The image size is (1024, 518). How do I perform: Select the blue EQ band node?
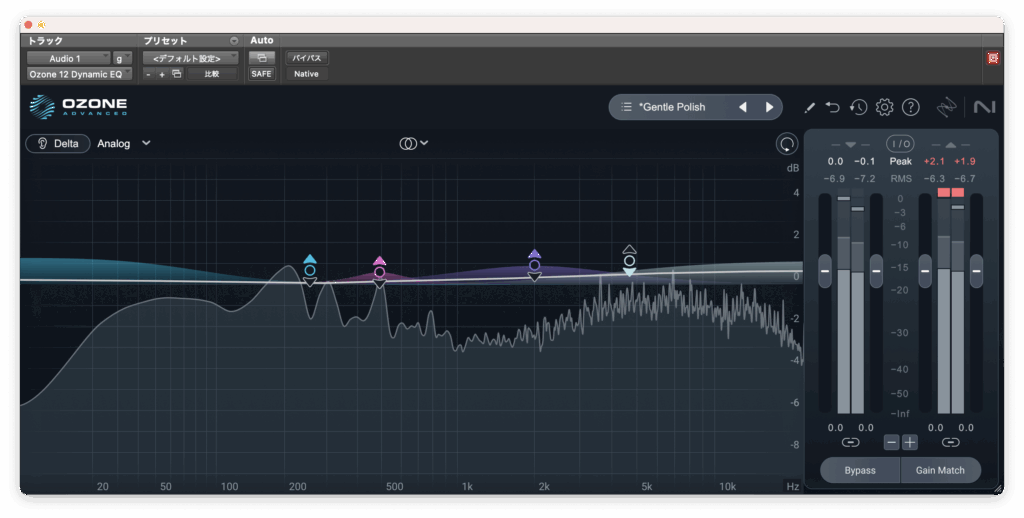[x=310, y=270]
